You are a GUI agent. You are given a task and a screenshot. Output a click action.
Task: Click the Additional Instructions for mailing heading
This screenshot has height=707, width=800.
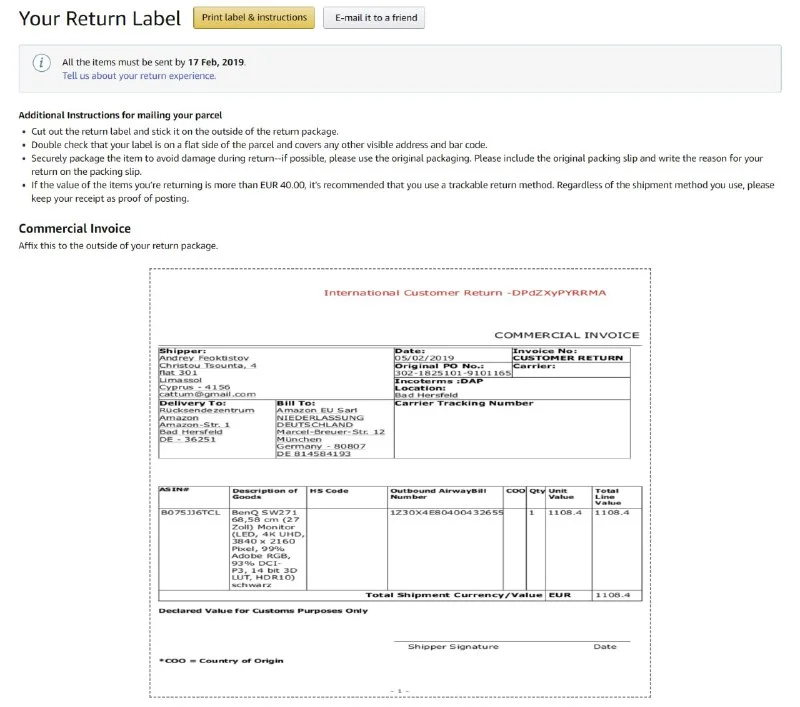(120, 116)
